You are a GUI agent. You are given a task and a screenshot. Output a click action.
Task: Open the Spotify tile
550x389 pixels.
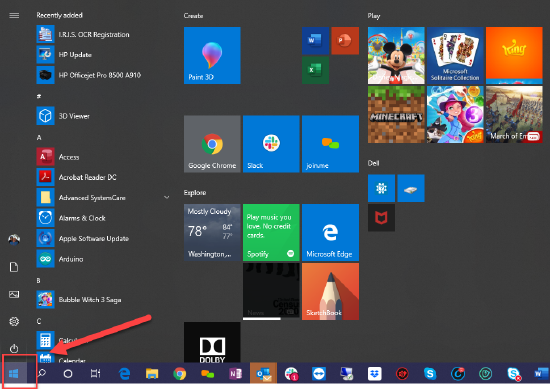coord(271,233)
